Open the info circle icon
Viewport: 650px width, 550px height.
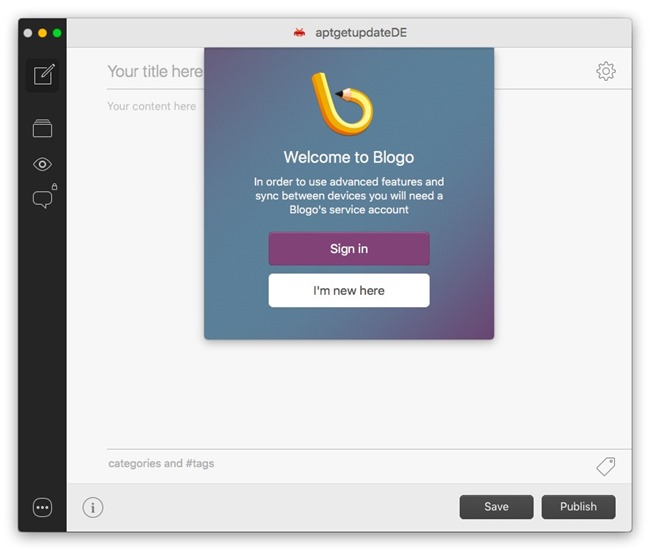93,508
